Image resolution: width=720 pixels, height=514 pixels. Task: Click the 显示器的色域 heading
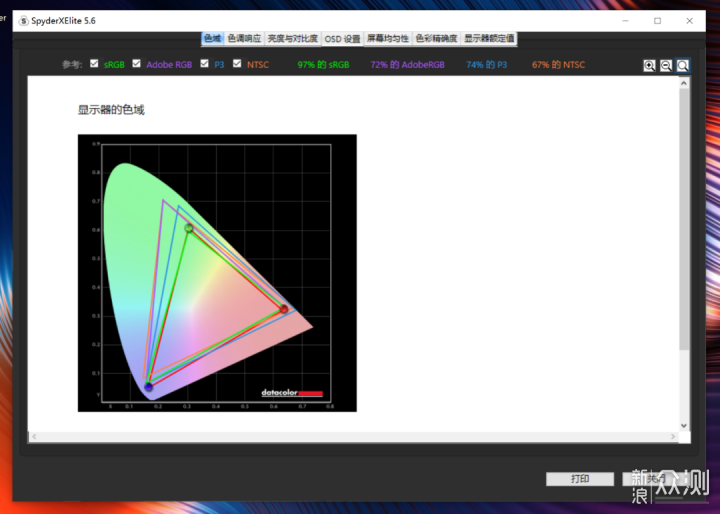[x=111, y=110]
